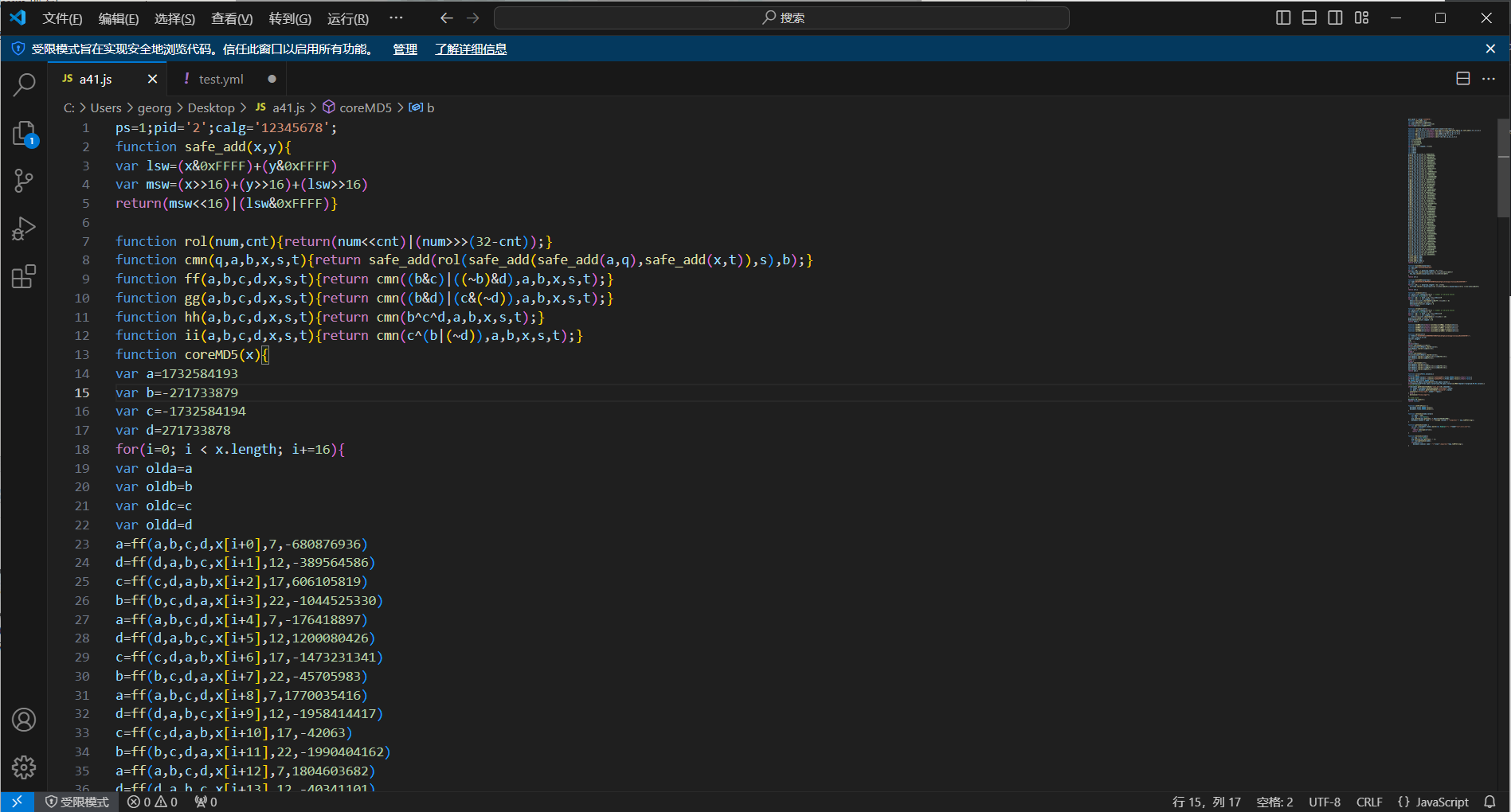Click the Learn More link in banner
The height and width of the screenshot is (812, 1511).
[x=471, y=49]
